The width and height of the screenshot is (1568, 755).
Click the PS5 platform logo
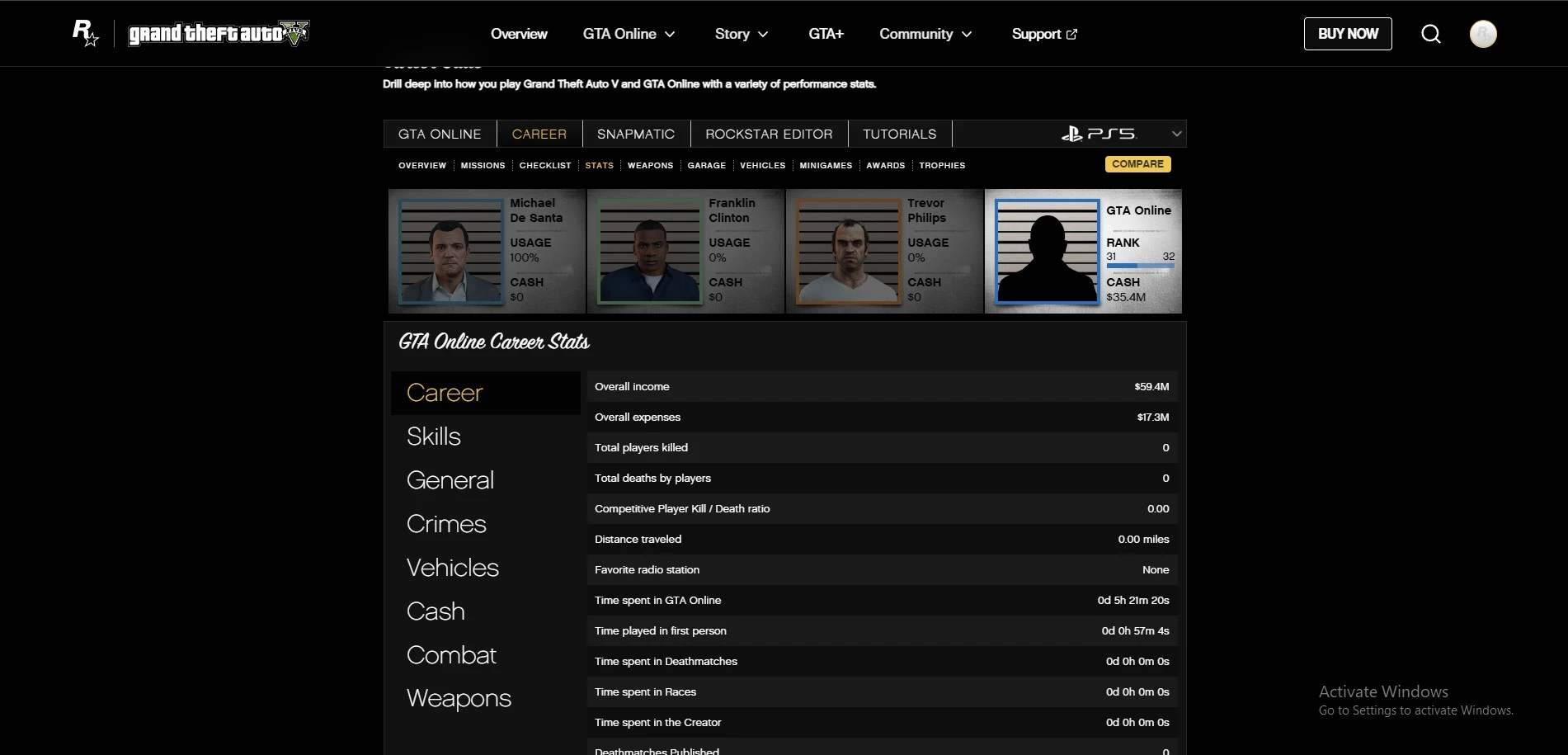point(1098,134)
